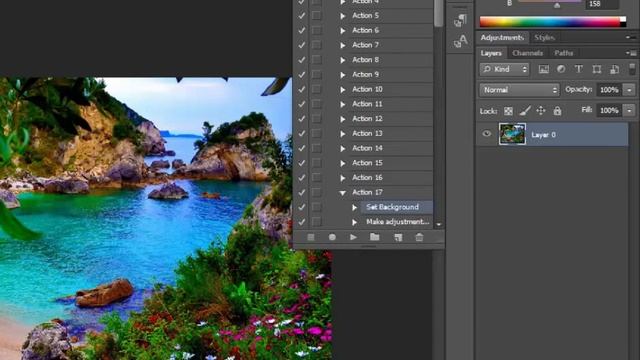640x360 pixels.
Task: Click the Stop playing/recording action button
Action: 311,237
